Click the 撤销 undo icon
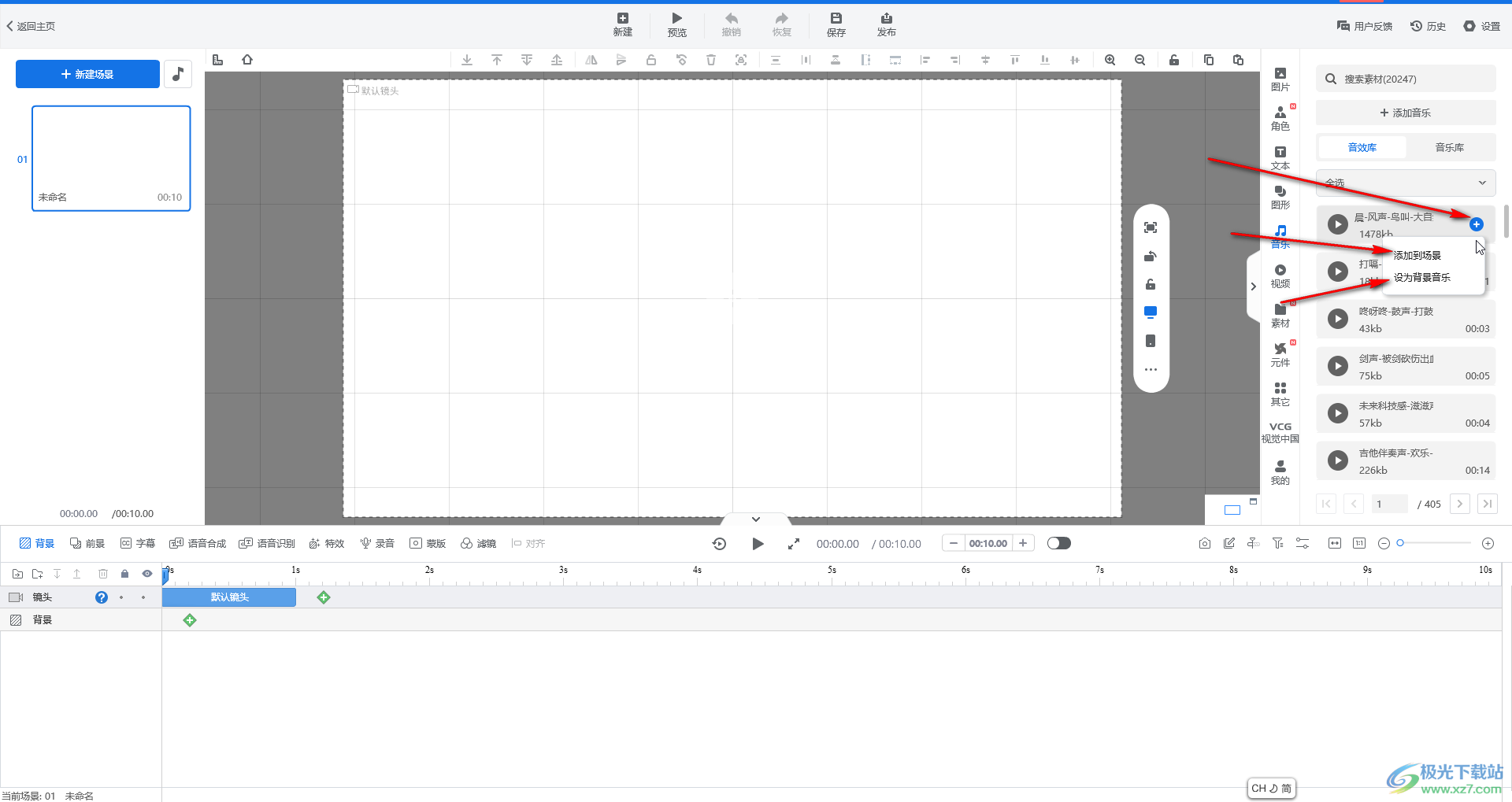Viewport: 1512px width, 802px height. pos(732,24)
